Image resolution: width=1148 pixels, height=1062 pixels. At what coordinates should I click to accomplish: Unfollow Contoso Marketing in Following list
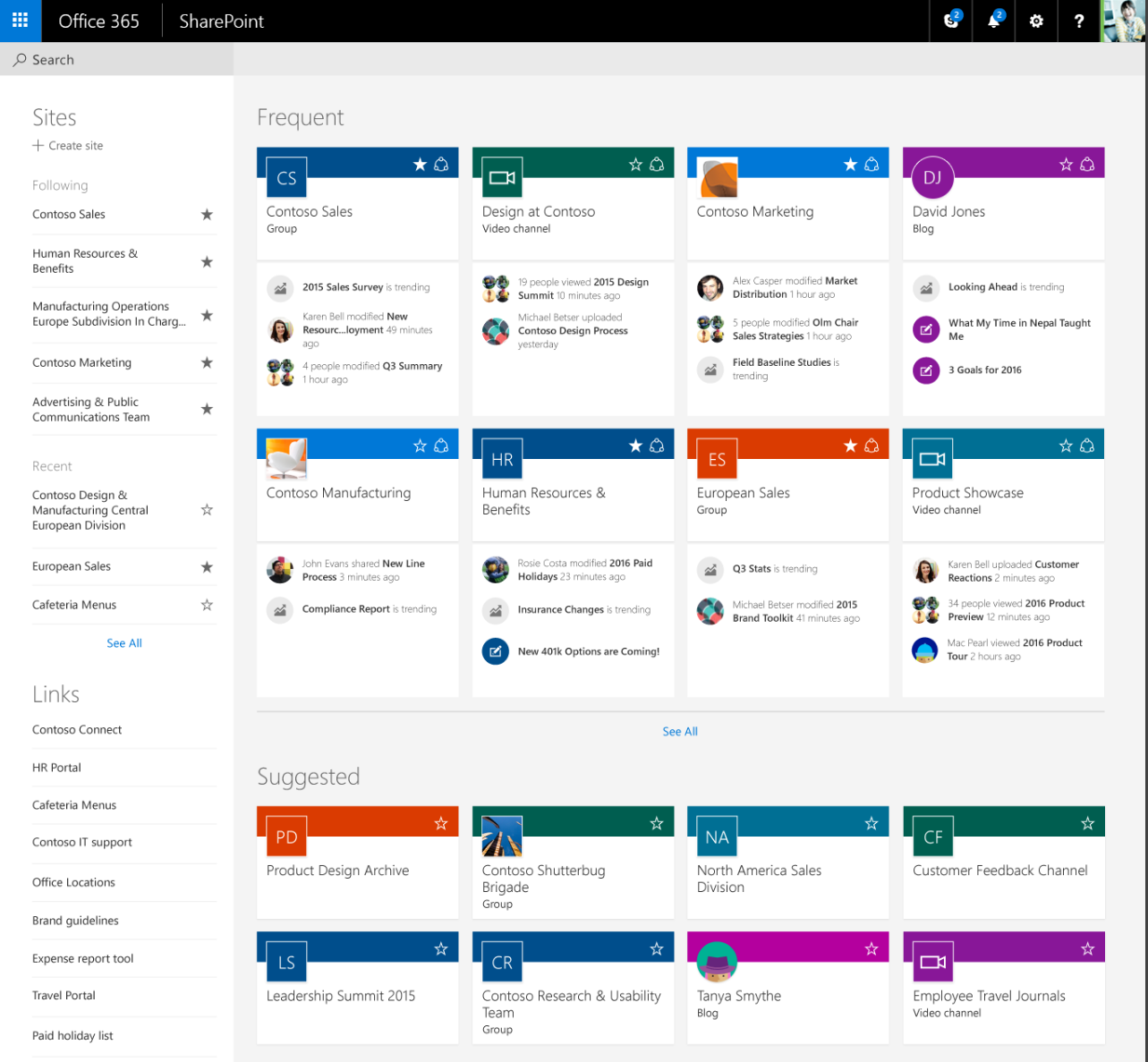207,362
